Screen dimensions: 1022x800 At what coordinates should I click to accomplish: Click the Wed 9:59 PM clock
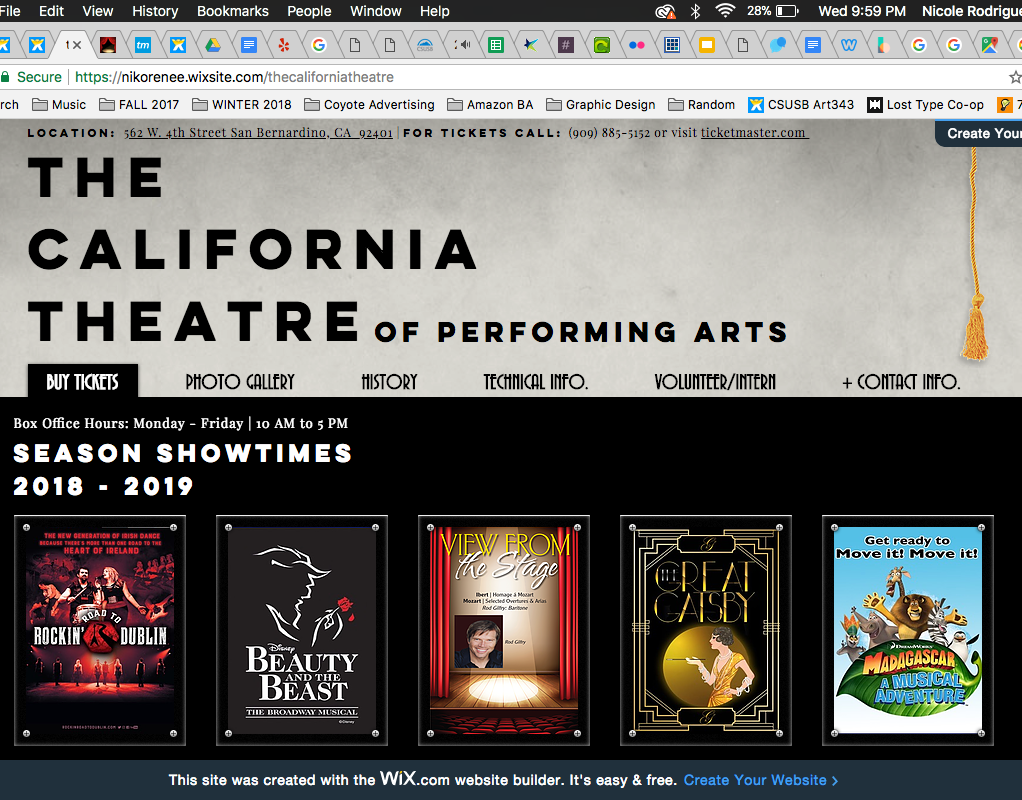pos(862,11)
